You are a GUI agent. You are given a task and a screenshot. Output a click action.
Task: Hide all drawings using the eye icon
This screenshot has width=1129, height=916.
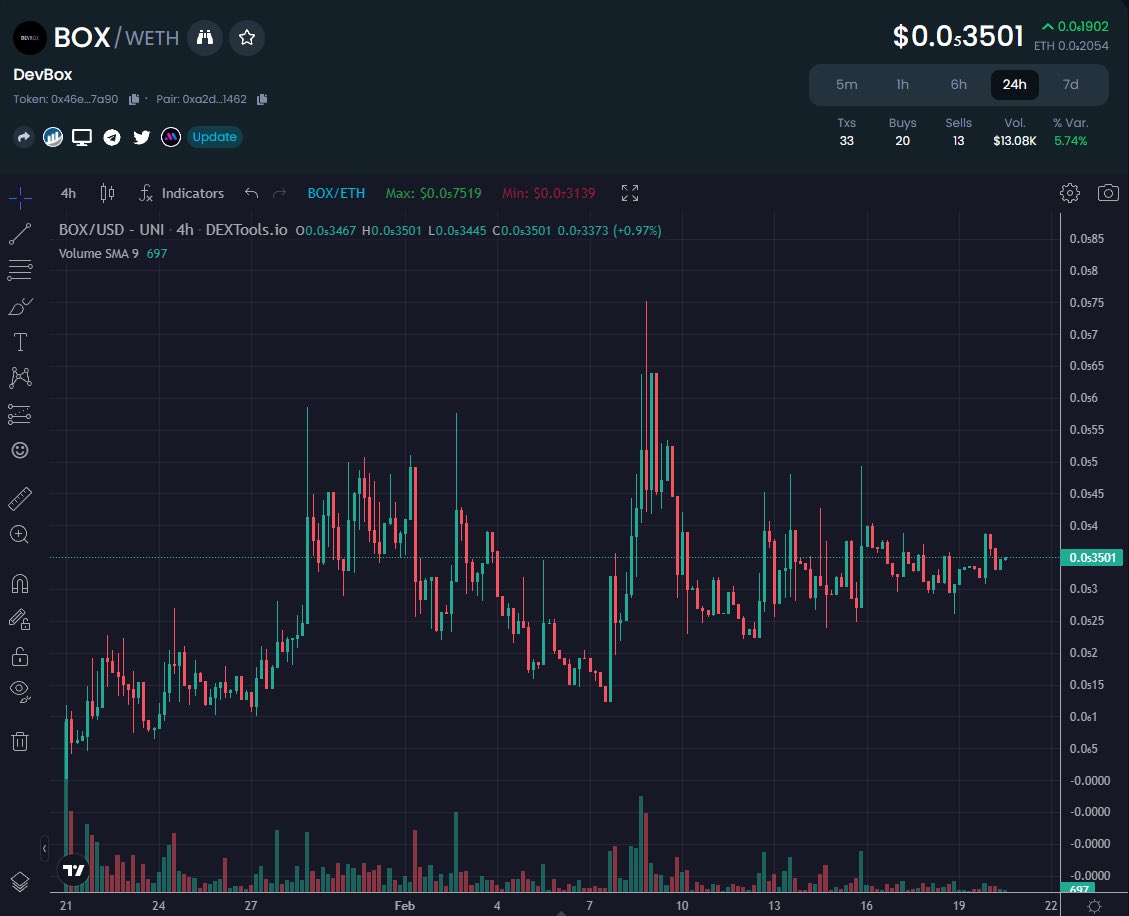pyautogui.click(x=19, y=691)
